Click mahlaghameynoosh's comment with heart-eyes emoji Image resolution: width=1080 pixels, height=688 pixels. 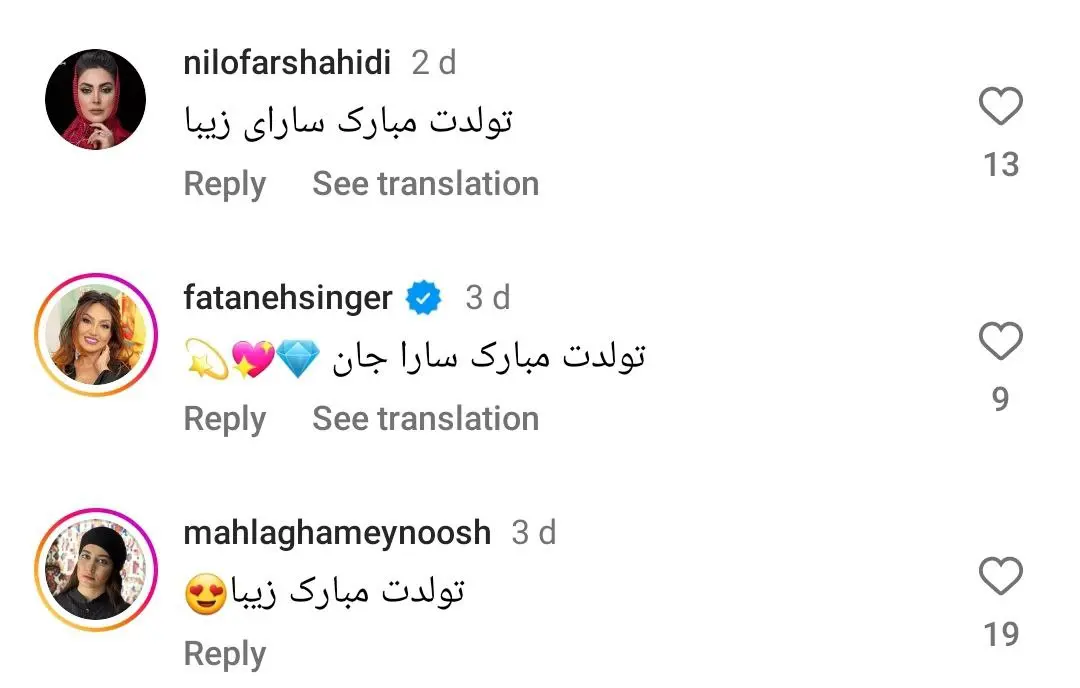325,593
